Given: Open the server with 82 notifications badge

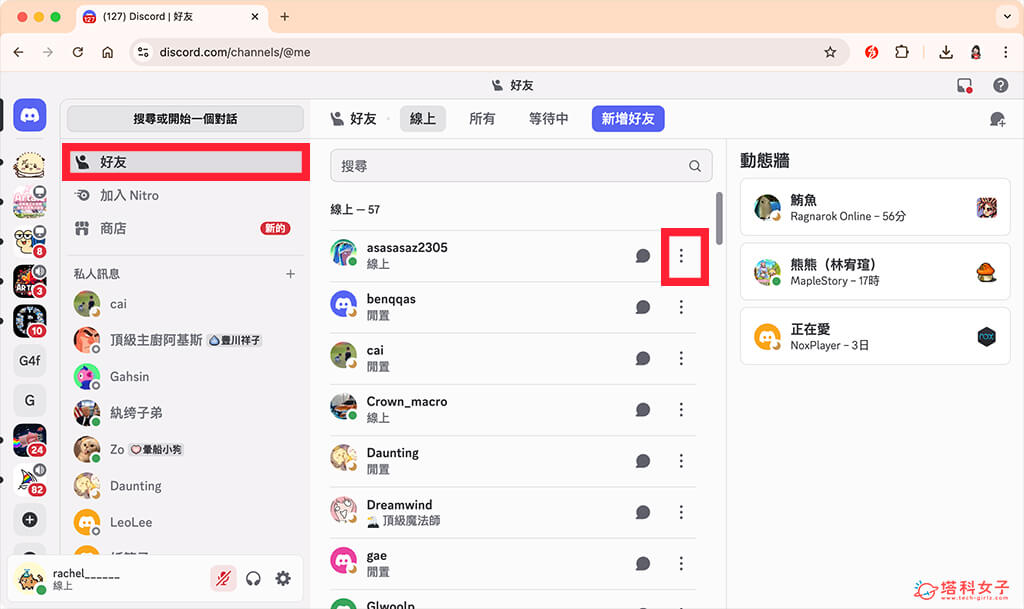Looking at the screenshot, I should click(x=29, y=480).
